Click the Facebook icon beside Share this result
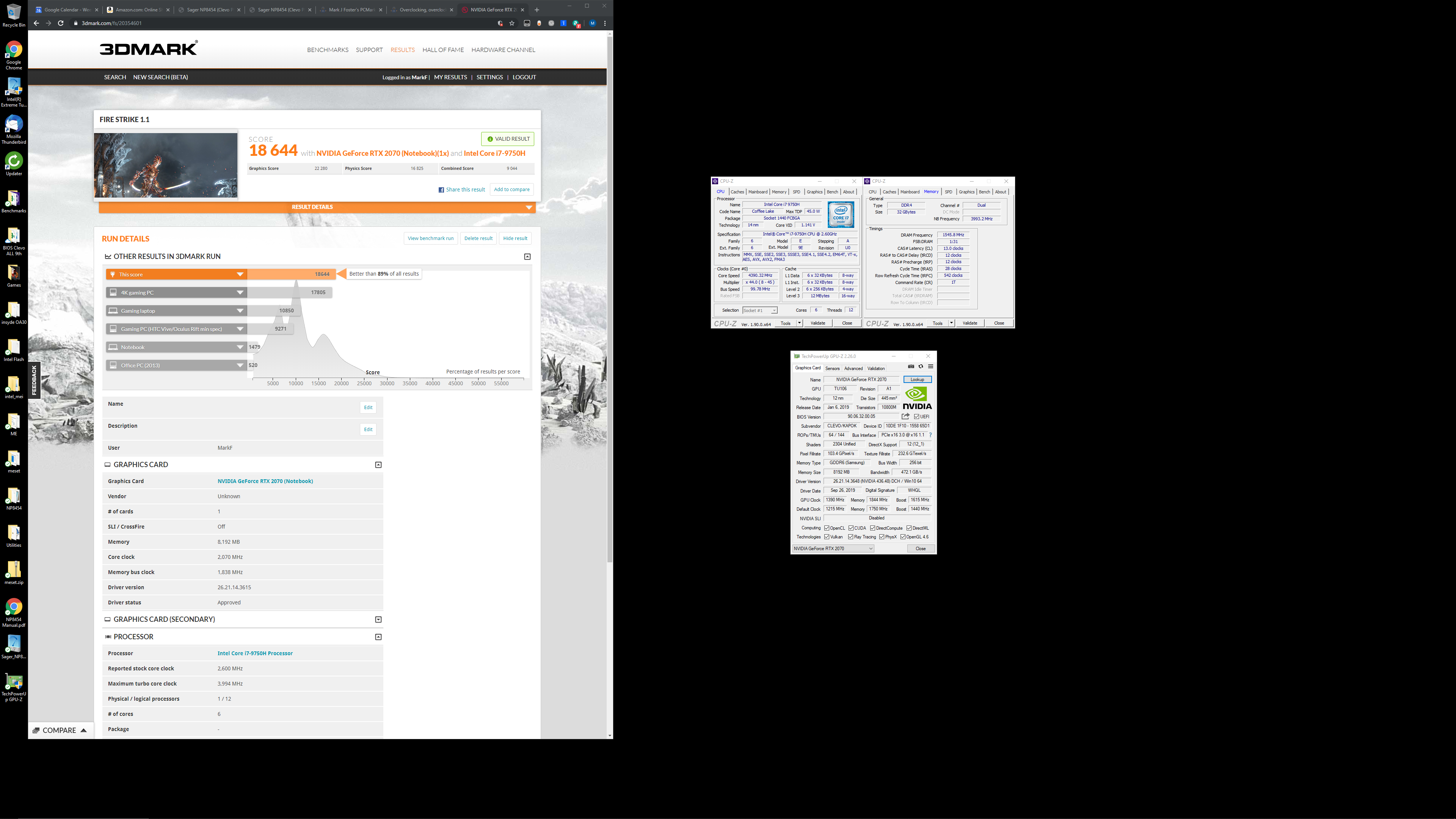The height and width of the screenshot is (819, 1456). click(441, 190)
